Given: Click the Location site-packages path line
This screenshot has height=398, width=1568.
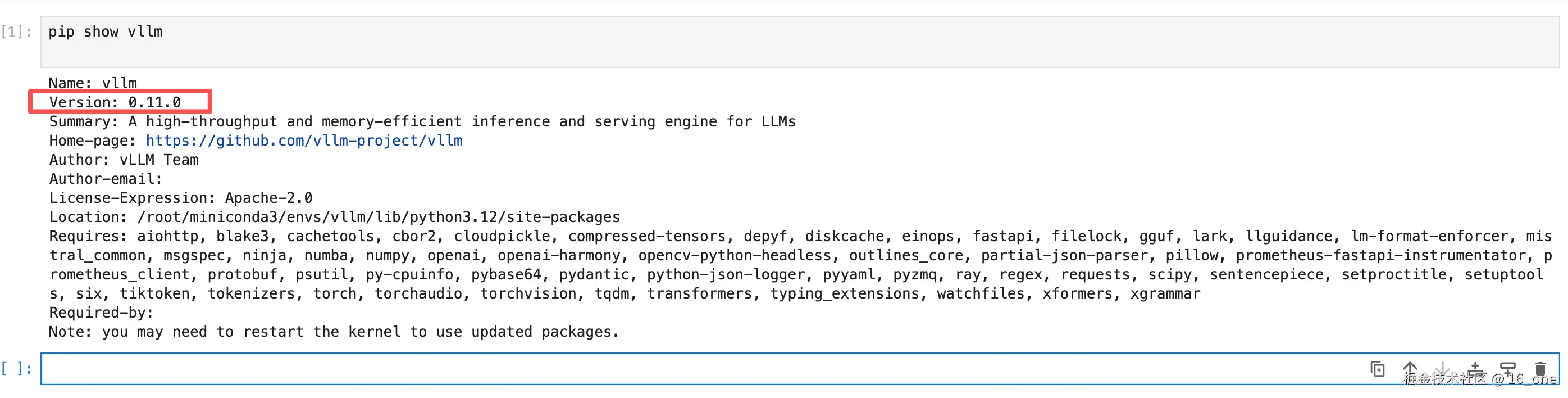Looking at the screenshot, I should click(334, 217).
